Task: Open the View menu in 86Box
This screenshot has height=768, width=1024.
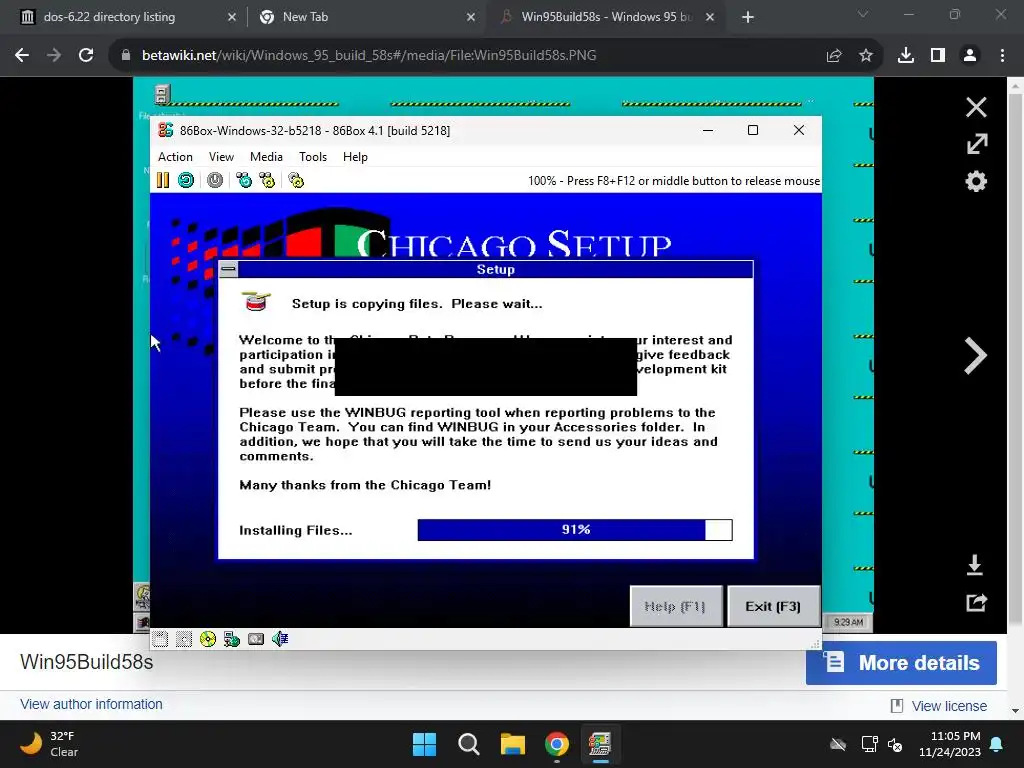Action: (221, 157)
